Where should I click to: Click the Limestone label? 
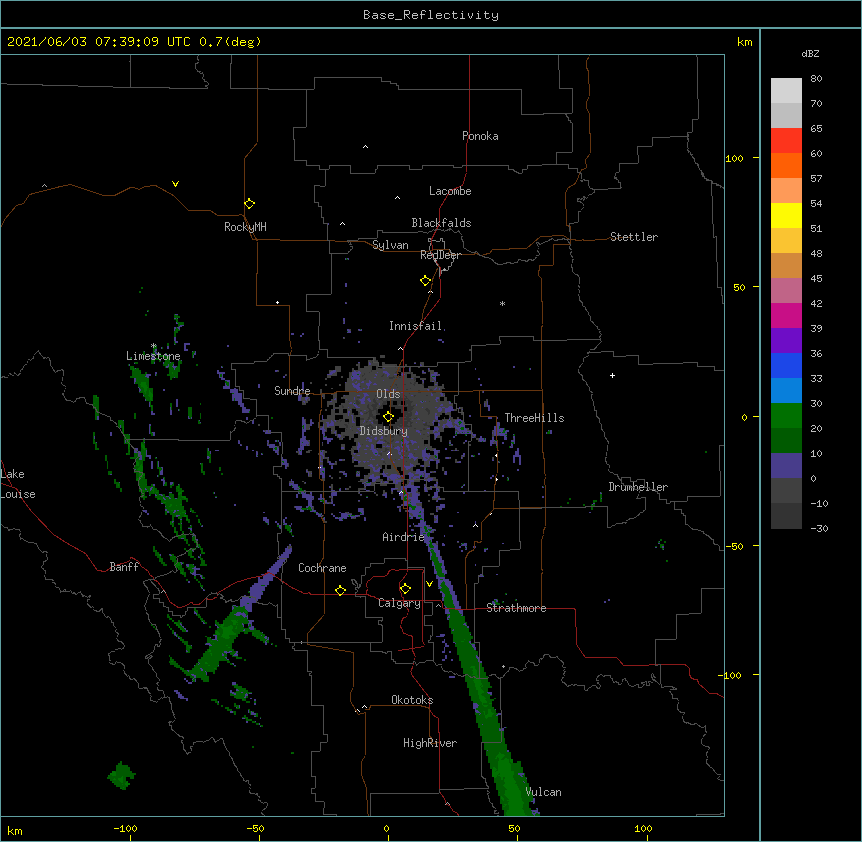pyautogui.click(x=153, y=356)
